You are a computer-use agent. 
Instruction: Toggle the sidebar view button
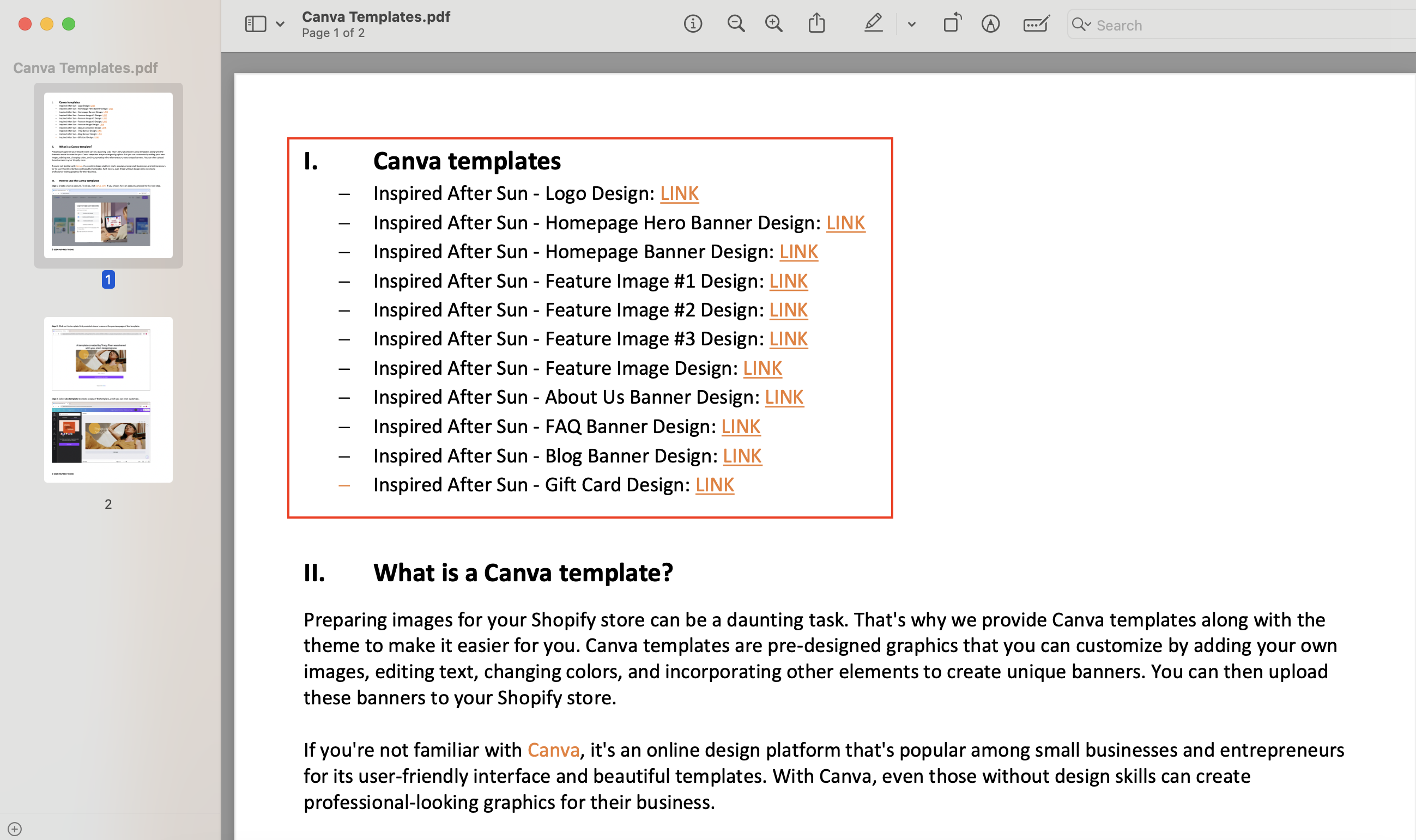point(255,24)
